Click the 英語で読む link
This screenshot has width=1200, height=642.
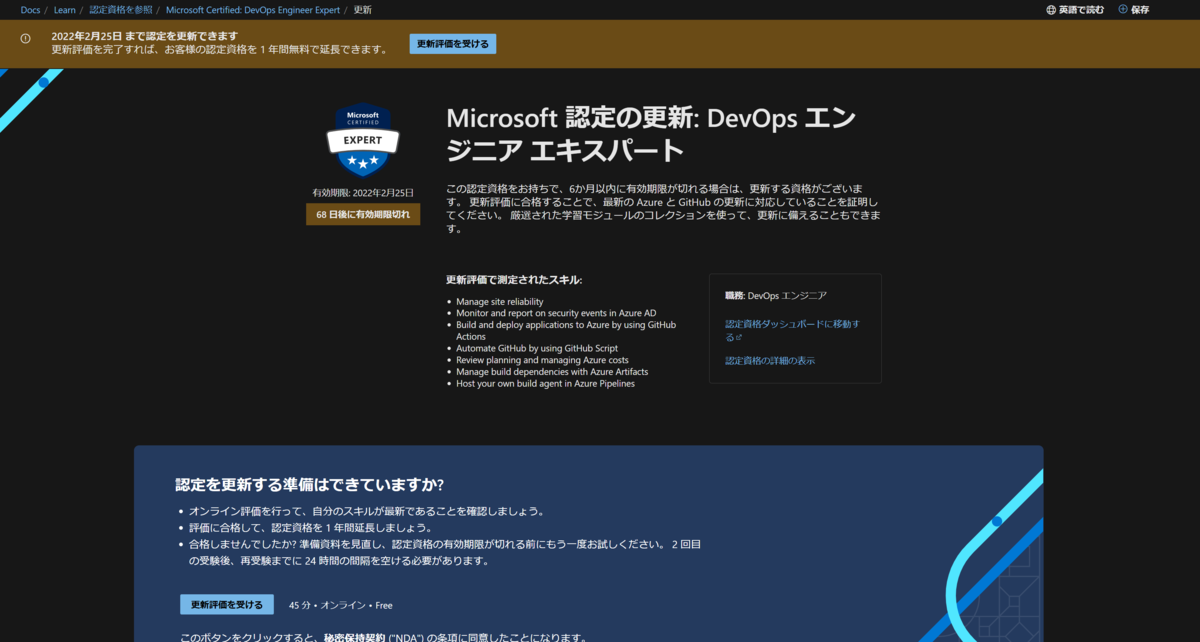pos(1082,10)
